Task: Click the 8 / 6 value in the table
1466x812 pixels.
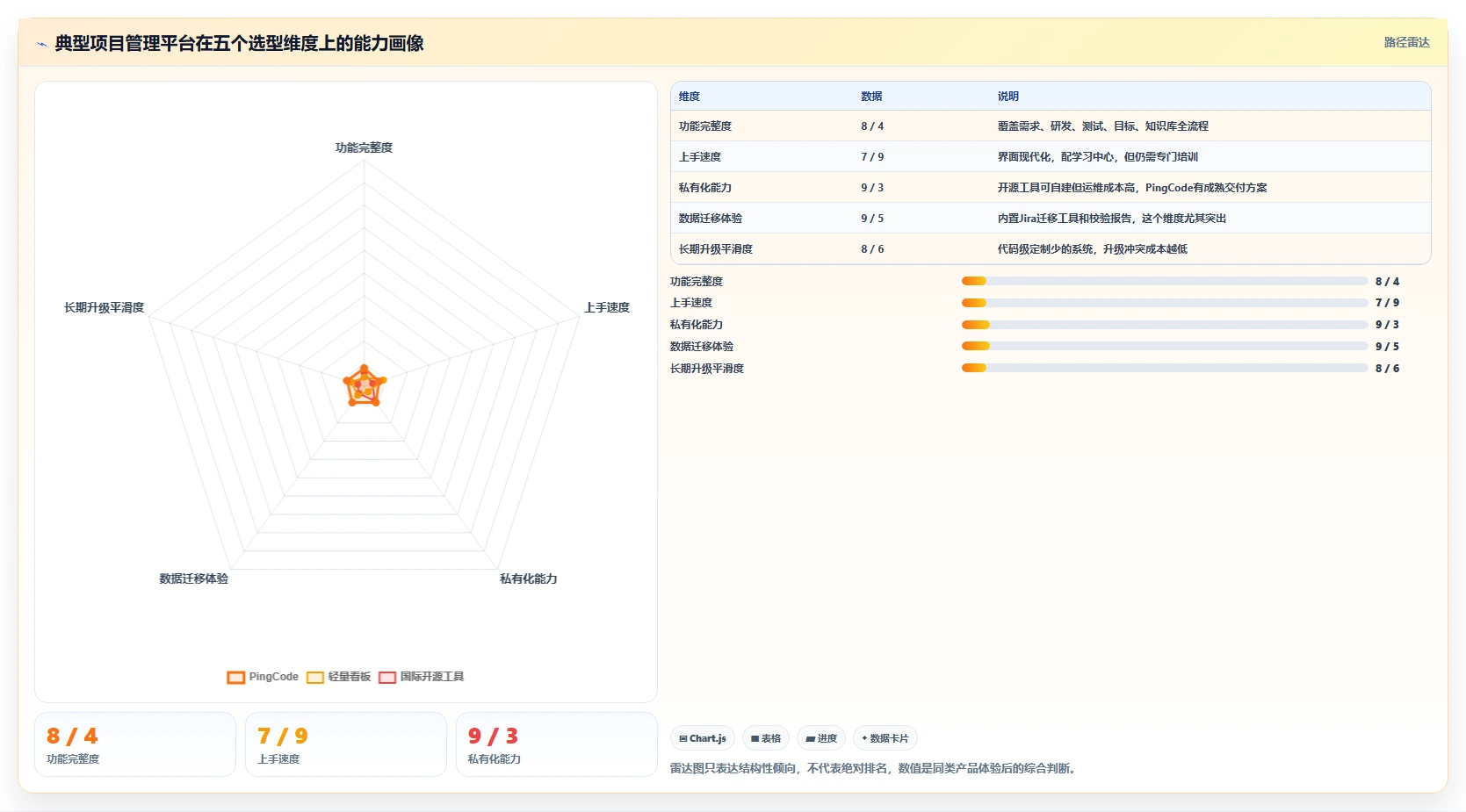Action: coord(872,249)
